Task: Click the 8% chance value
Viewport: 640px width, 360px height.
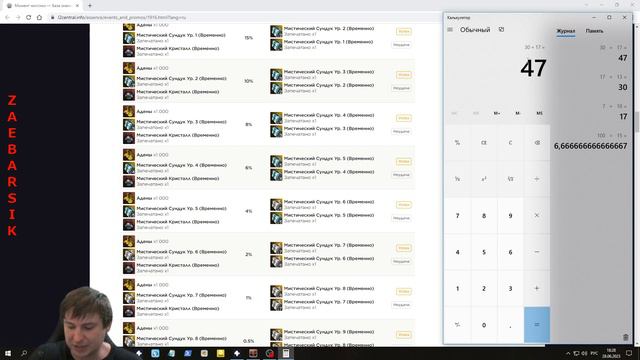Action: click(249, 124)
